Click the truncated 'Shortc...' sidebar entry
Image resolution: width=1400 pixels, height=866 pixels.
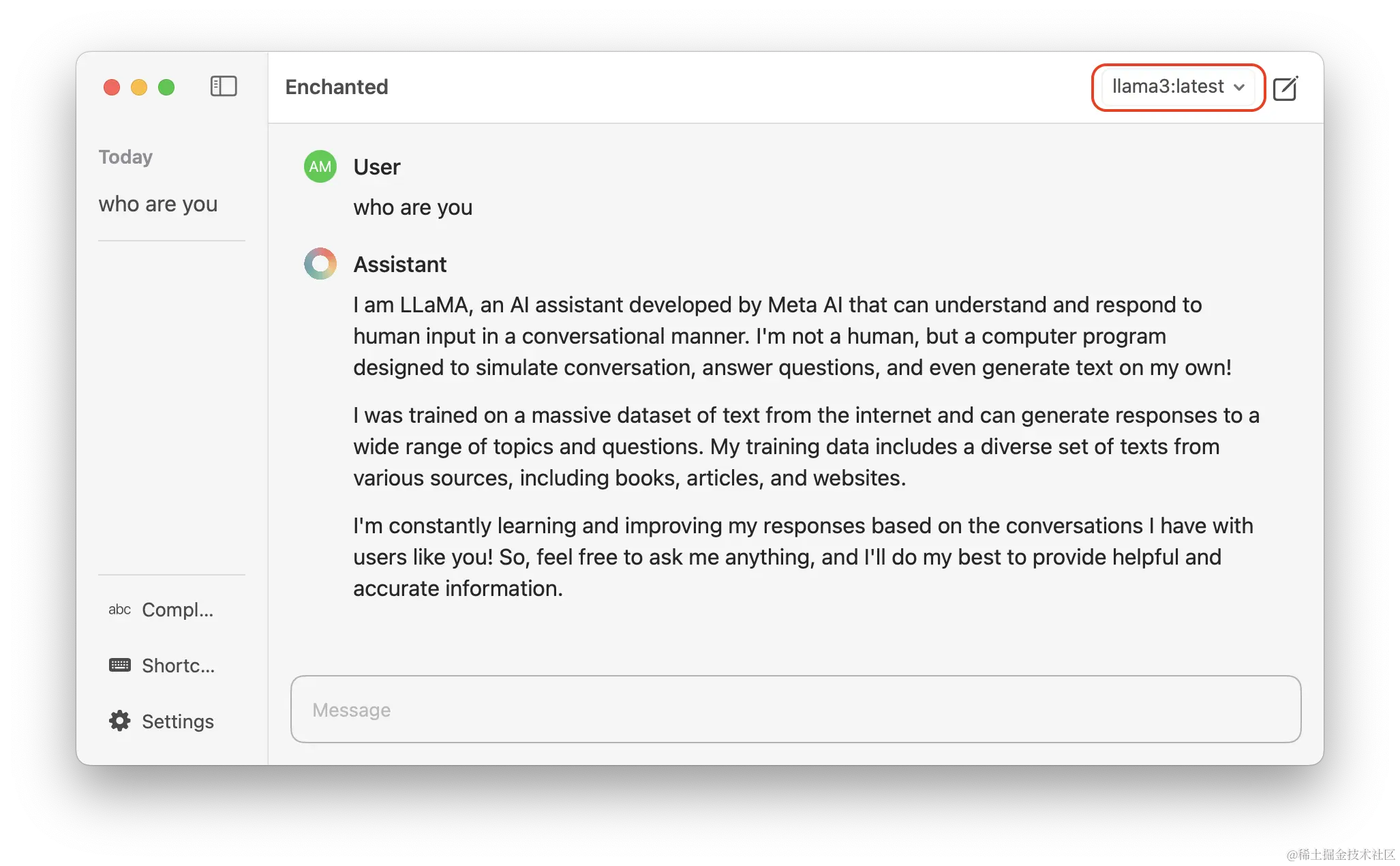(x=178, y=665)
